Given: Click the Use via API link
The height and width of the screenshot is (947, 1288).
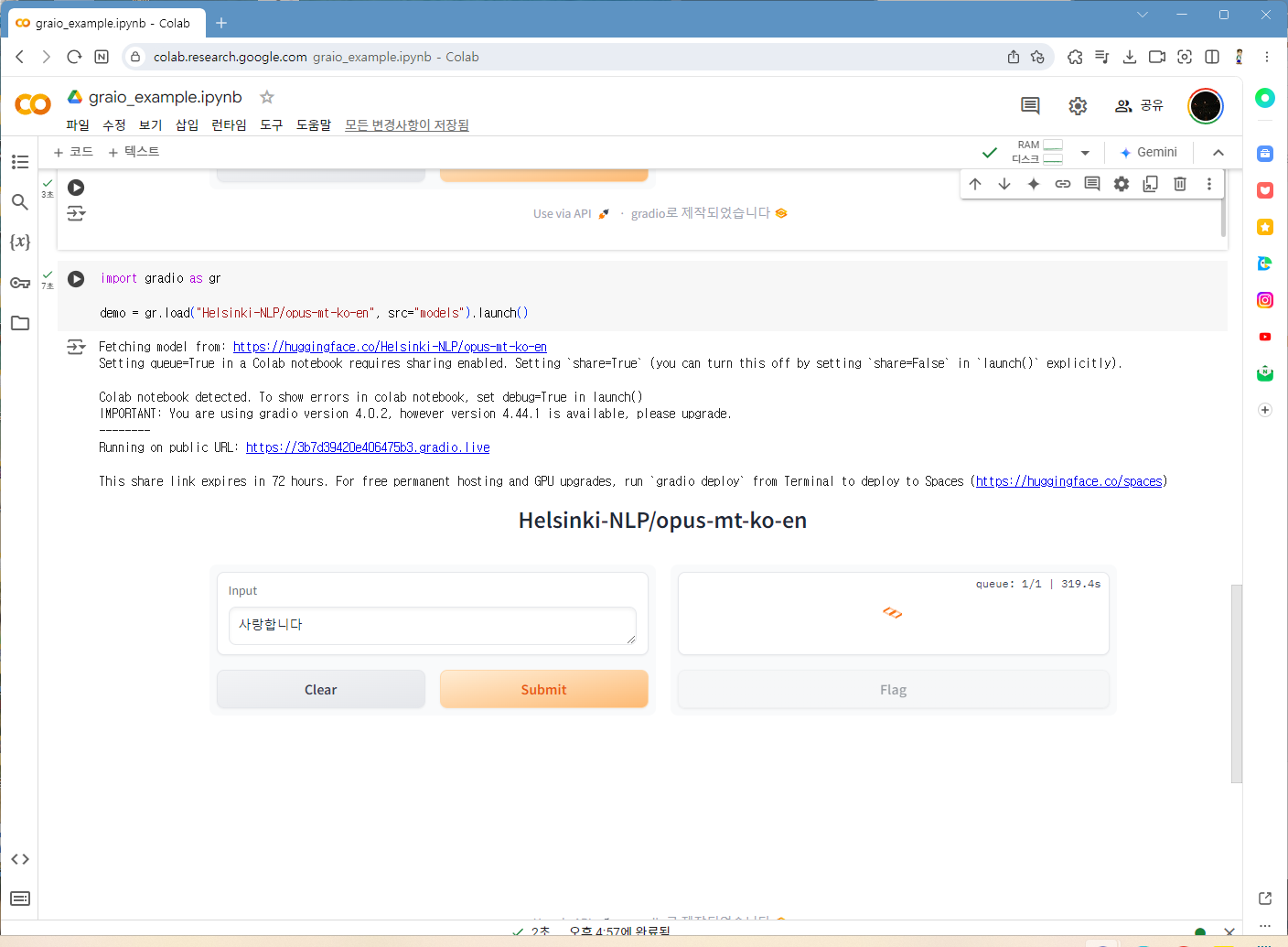Looking at the screenshot, I should click(571, 214).
